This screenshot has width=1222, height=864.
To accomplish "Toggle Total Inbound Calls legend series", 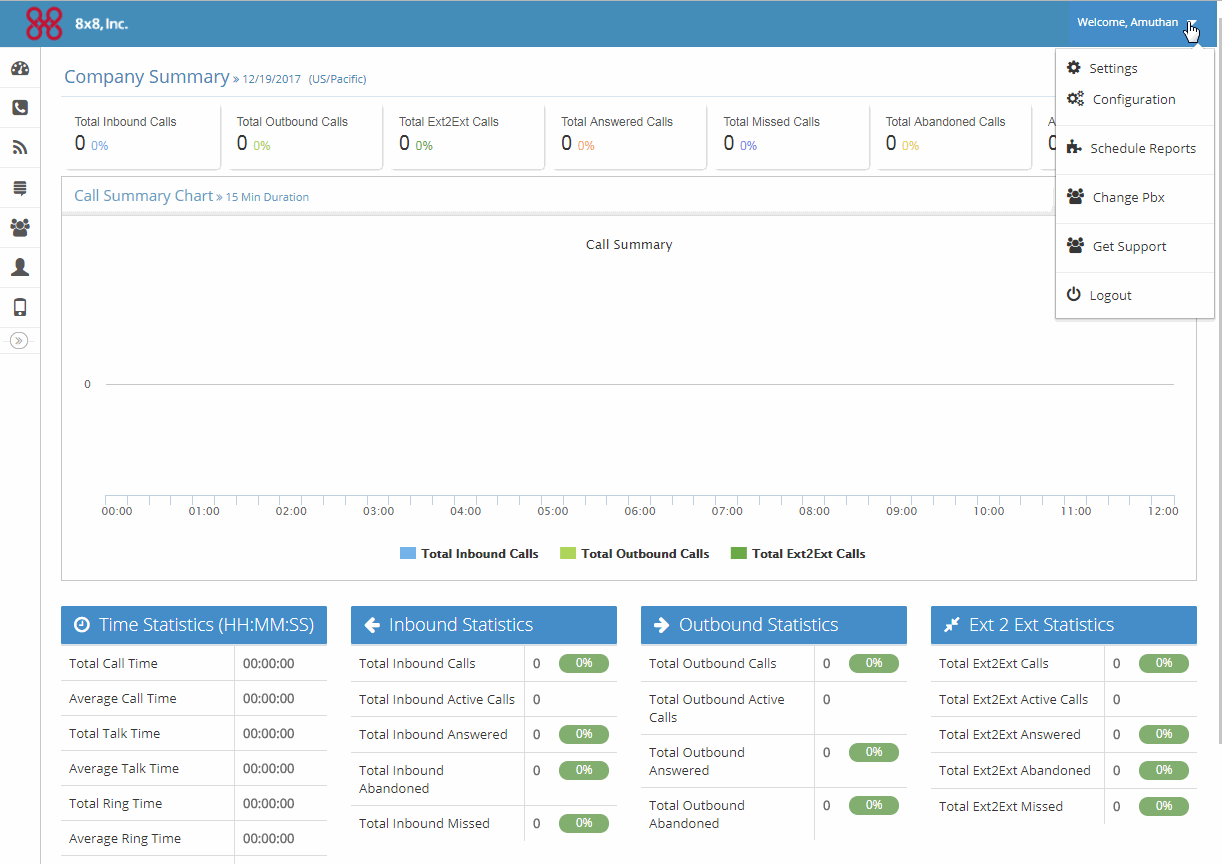I will pyautogui.click(x=469, y=553).
